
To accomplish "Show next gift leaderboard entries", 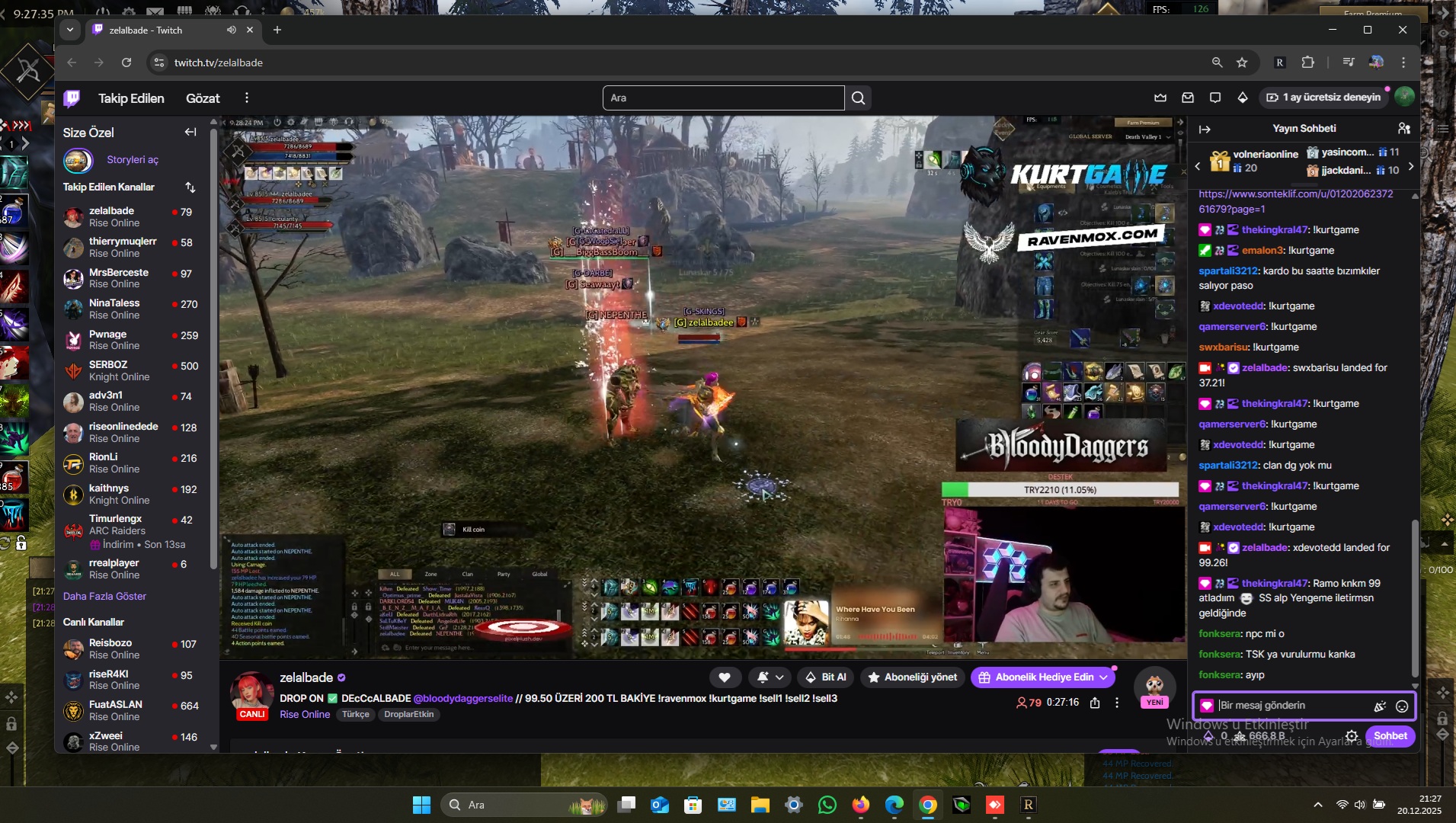I will tap(1410, 165).
